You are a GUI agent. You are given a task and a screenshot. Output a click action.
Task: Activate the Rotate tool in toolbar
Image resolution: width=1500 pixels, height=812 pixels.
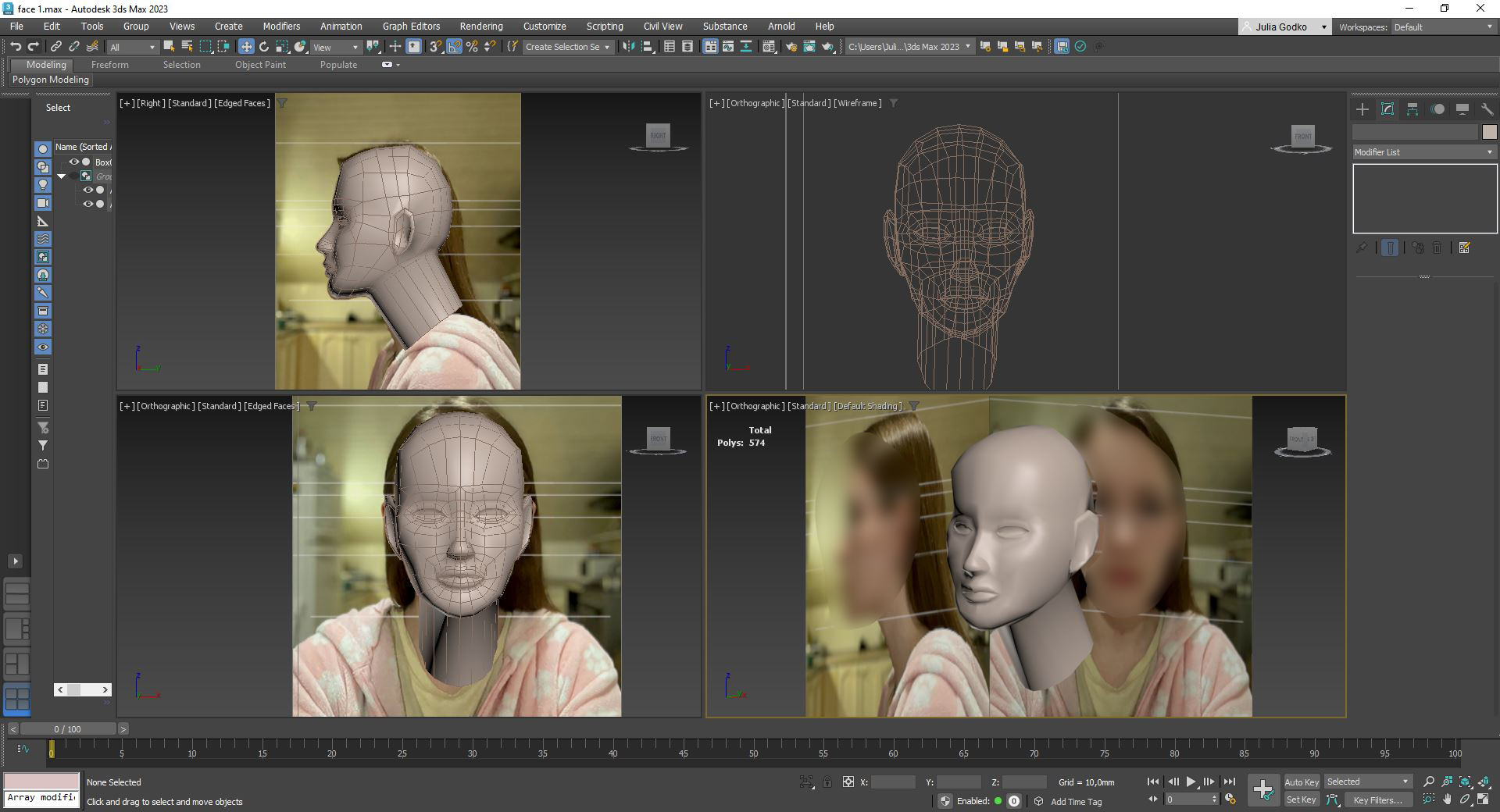coord(264,47)
